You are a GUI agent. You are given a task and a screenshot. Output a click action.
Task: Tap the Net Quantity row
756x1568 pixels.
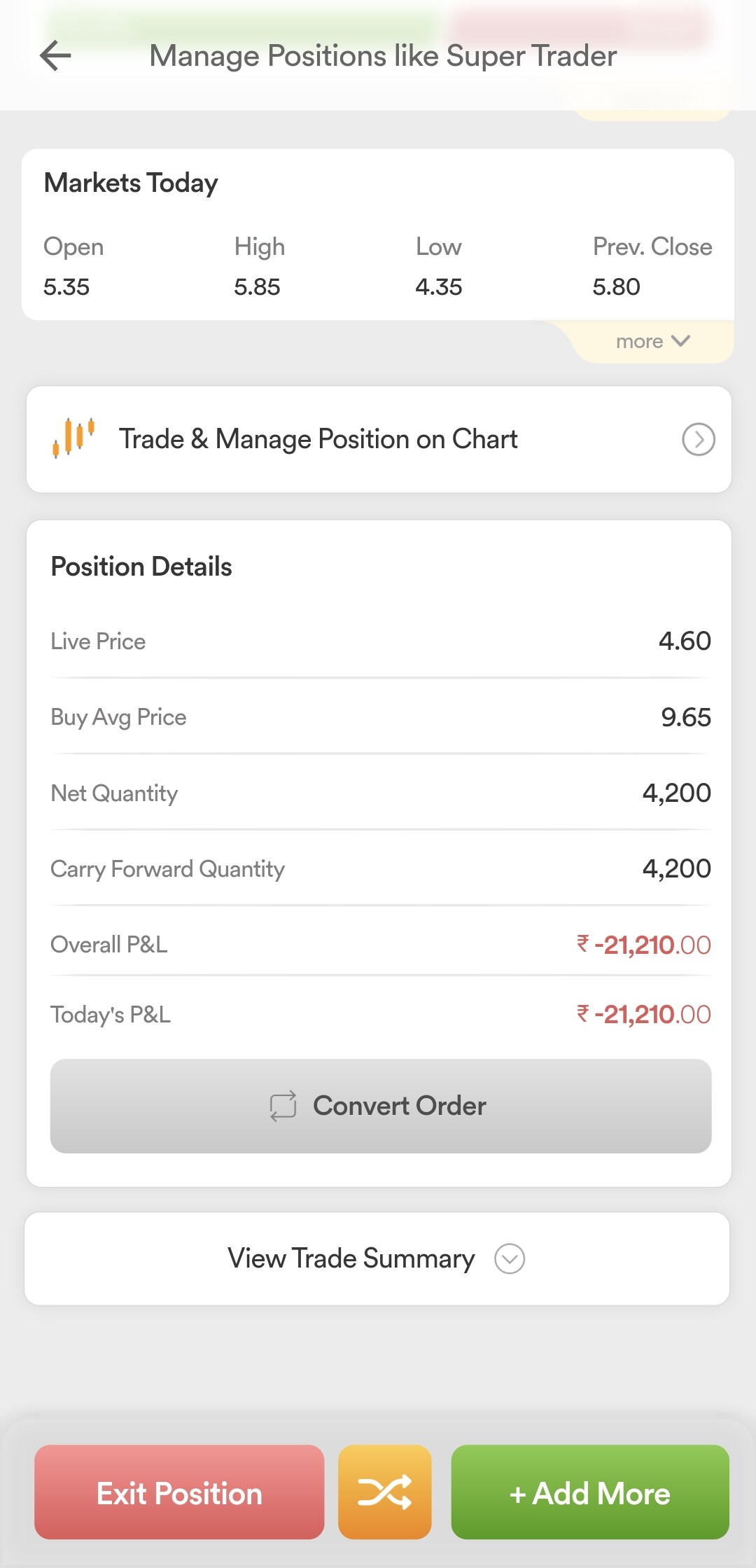(381, 793)
